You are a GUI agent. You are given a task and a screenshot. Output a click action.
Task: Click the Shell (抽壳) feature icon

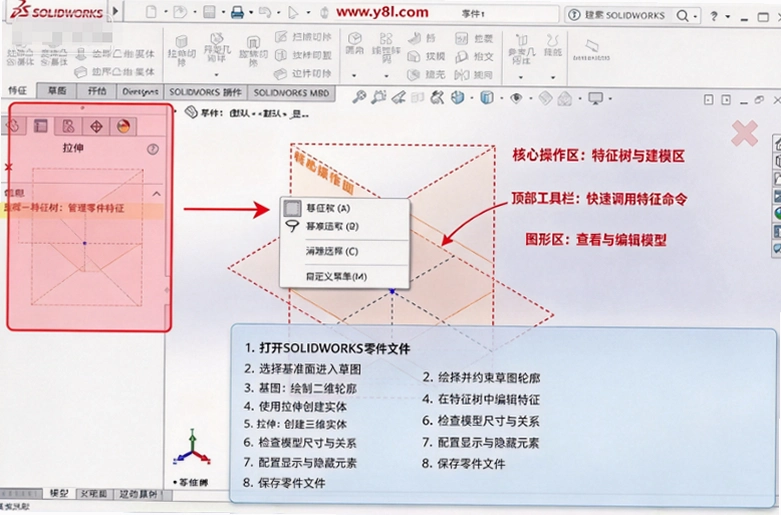426,75
